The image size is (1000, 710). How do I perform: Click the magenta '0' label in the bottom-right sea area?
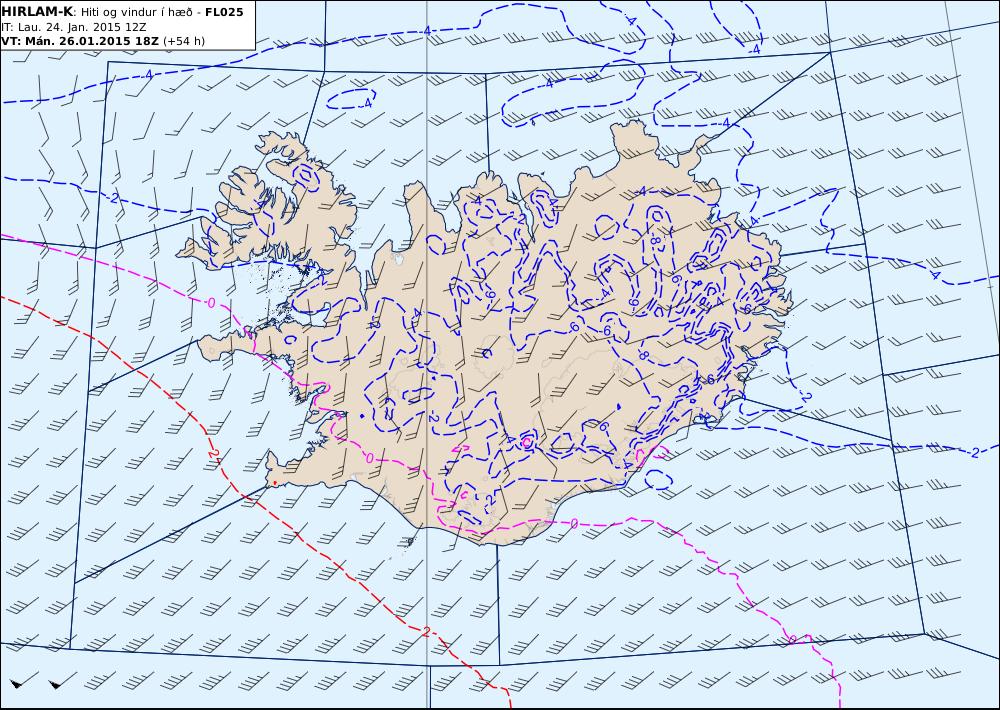(x=793, y=639)
